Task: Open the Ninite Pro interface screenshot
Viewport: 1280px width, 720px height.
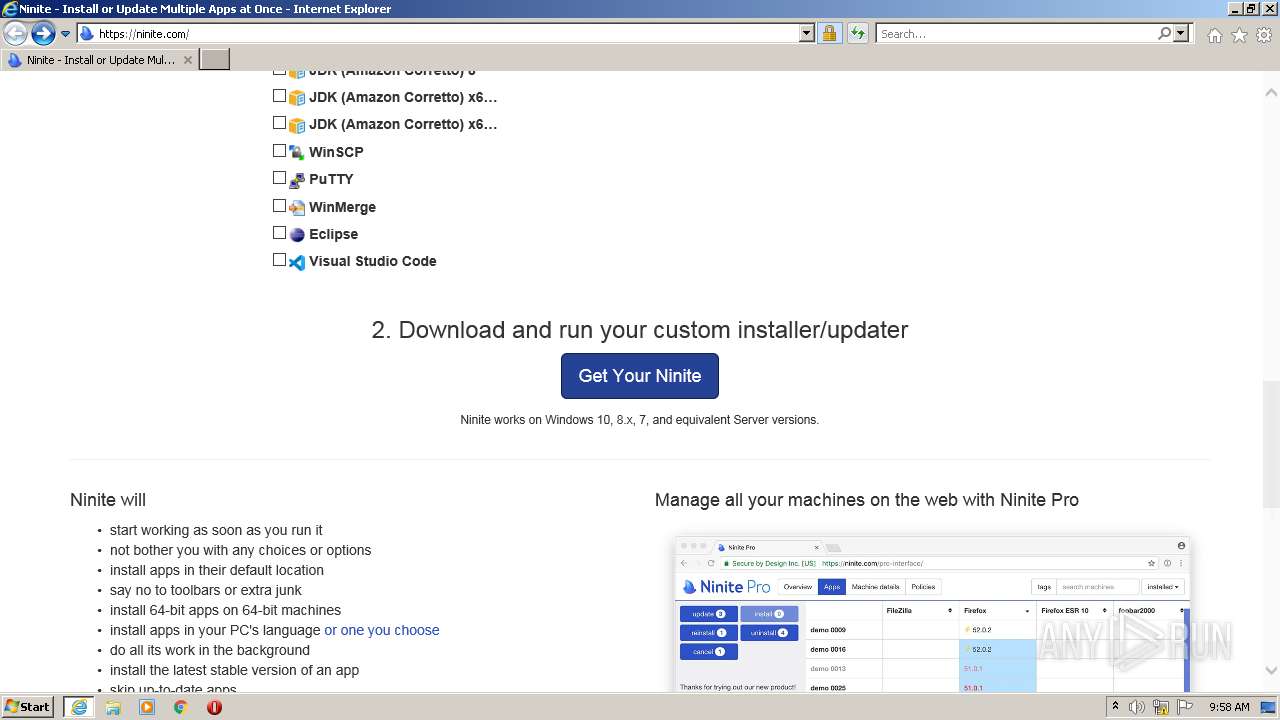Action: (932, 614)
